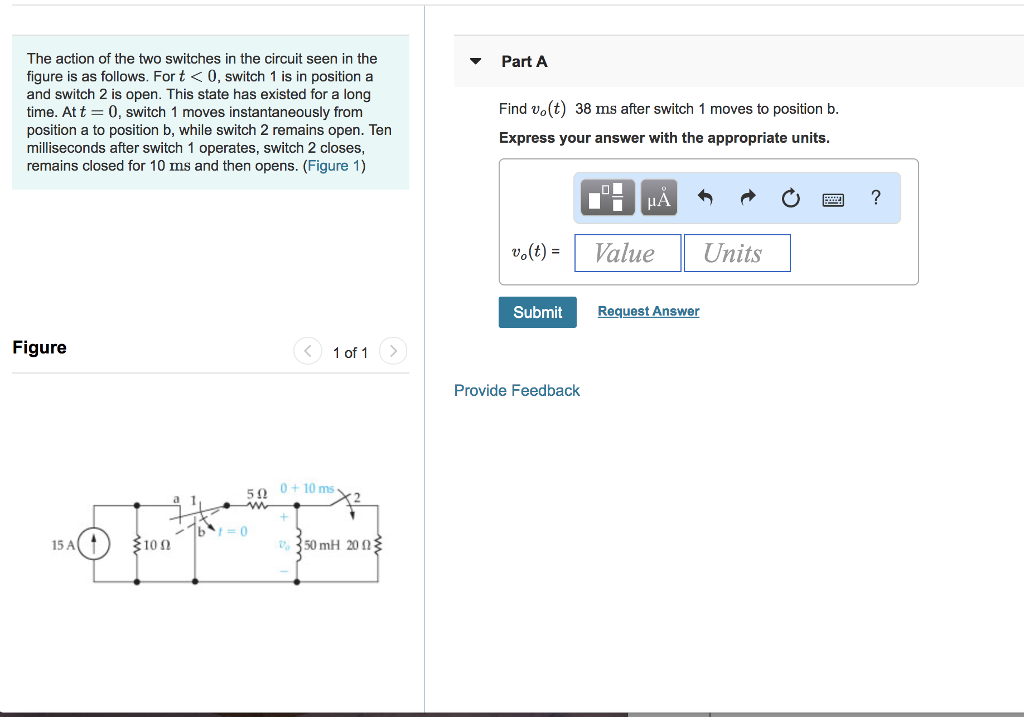Click the redo arrow in answer toolbar
1024x717 pixels.
point(748,198)
